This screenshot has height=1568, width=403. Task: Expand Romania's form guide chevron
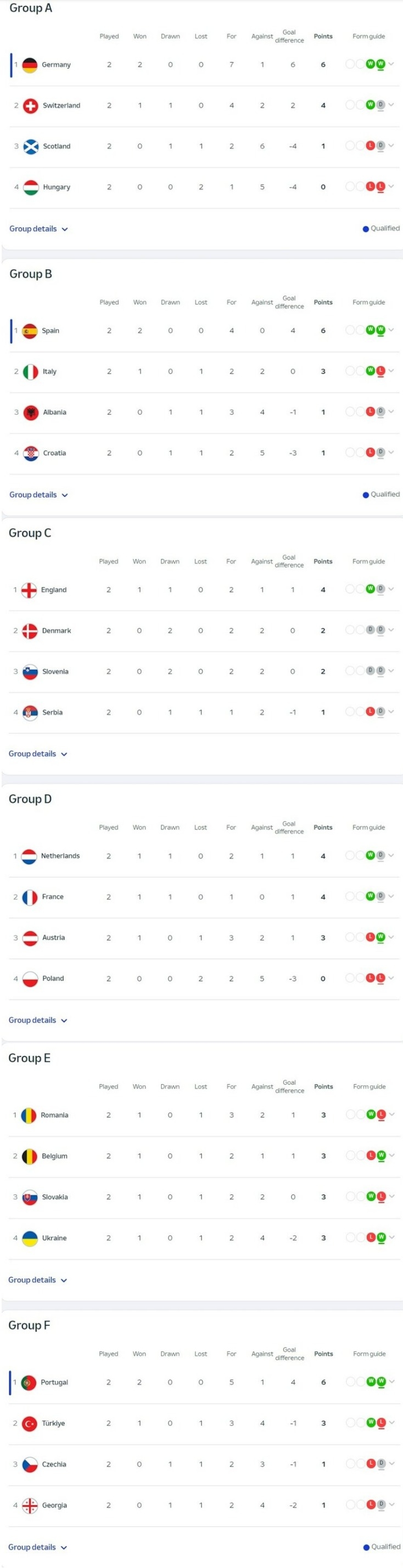(x=392, y=1114)
